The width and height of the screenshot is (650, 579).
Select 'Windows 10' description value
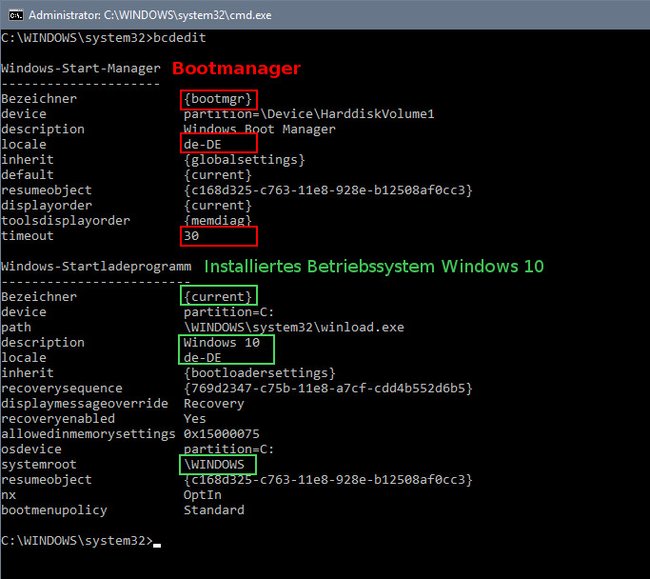pos(221,343)
